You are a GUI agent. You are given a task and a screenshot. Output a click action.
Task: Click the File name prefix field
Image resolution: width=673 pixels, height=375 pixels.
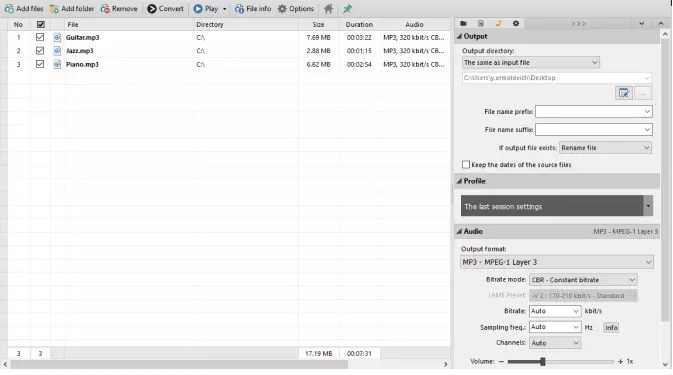[594, 112]
